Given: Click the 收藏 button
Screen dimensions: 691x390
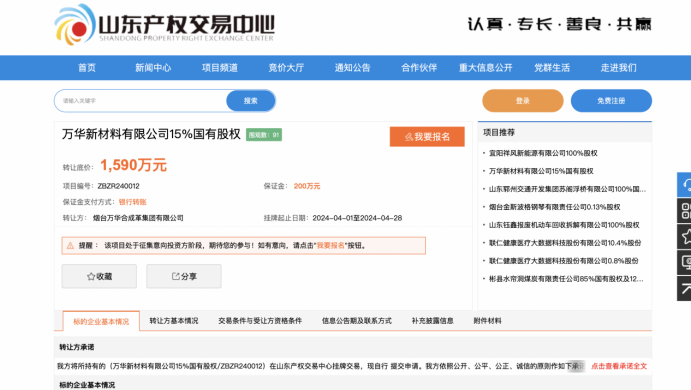Looking at the screenshot, I should point(99,276).
